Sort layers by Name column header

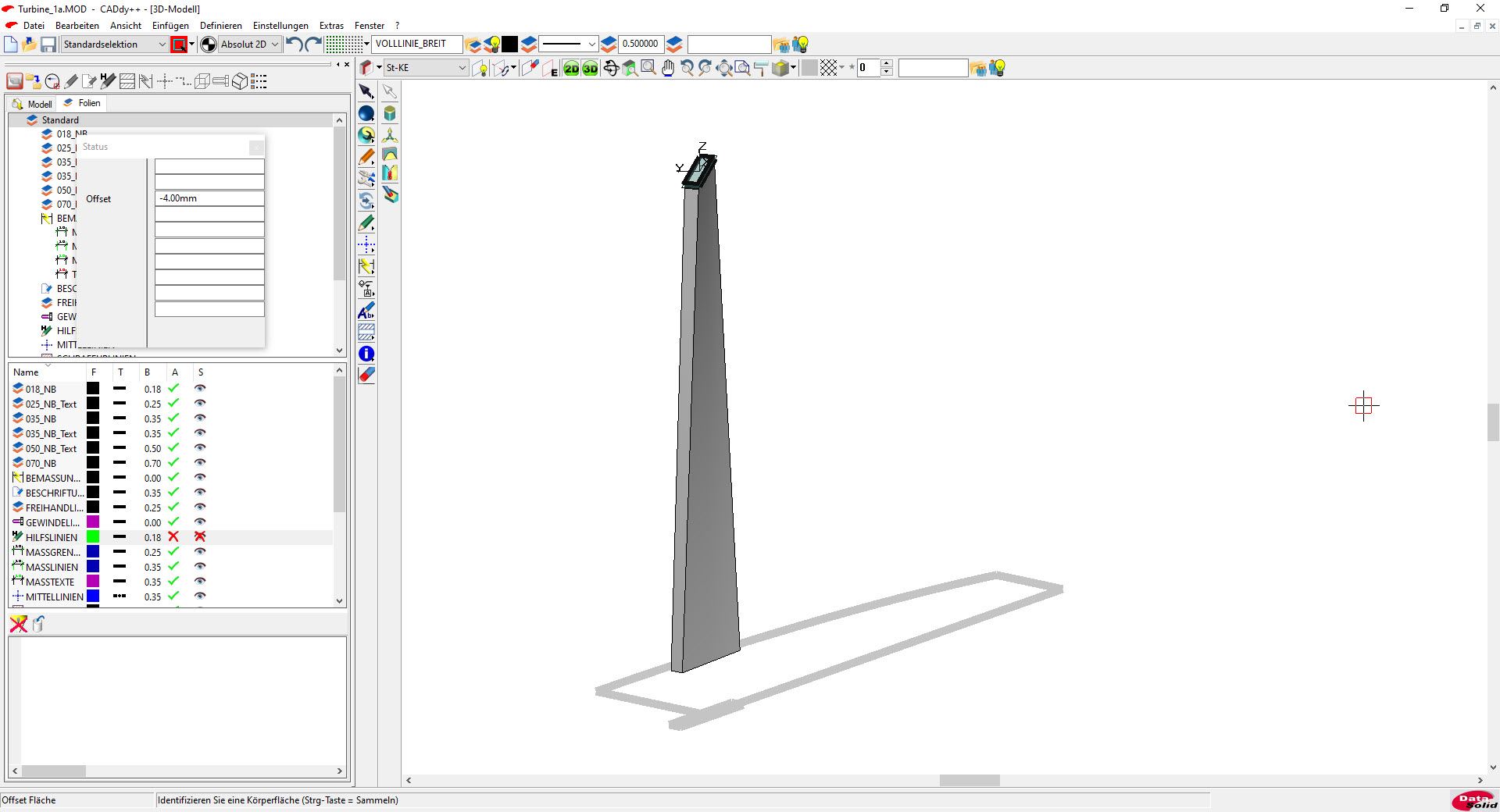(26, 372)
